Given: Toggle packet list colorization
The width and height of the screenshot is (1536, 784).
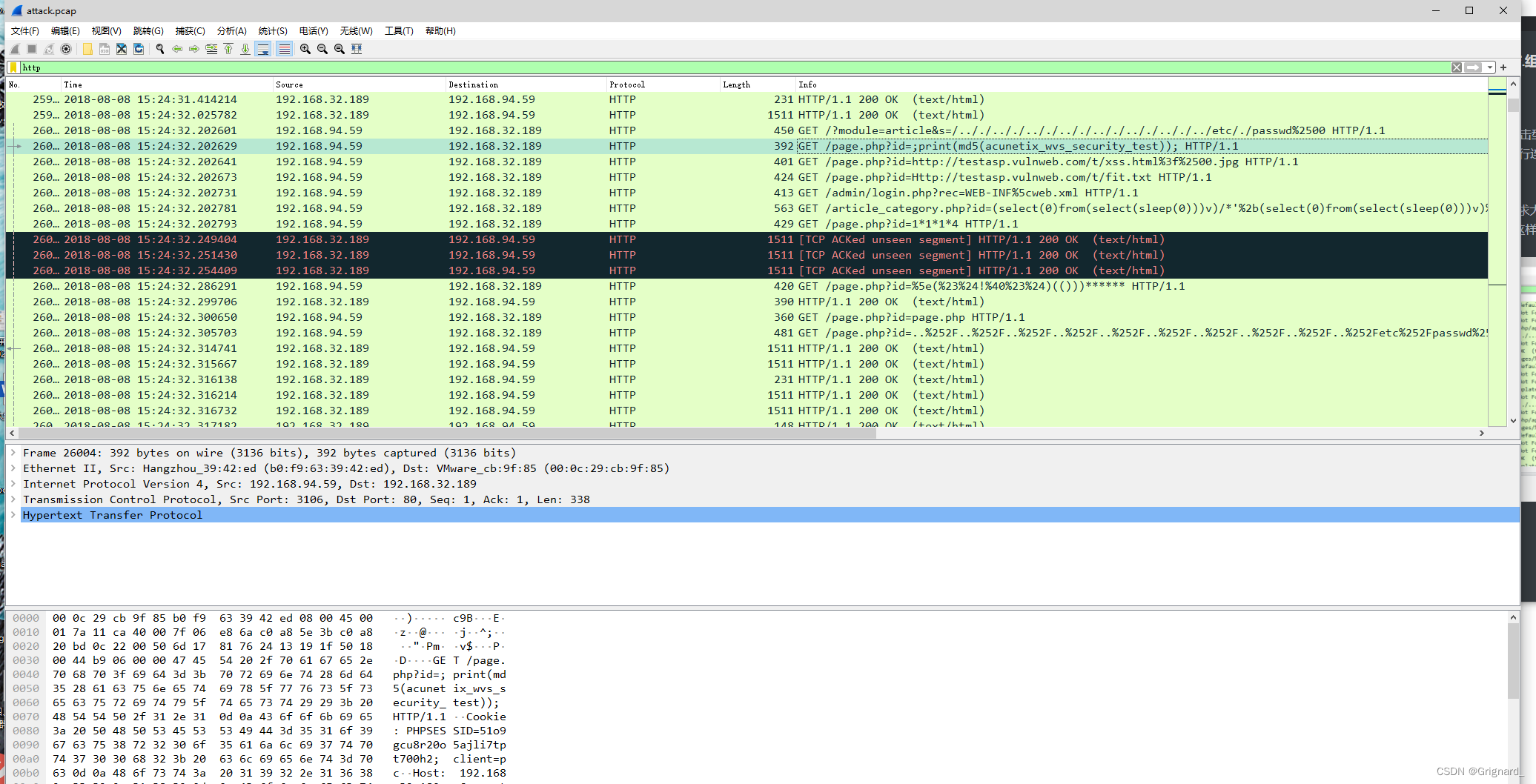Looking at the screenshot, I should (x=284, y=49).
